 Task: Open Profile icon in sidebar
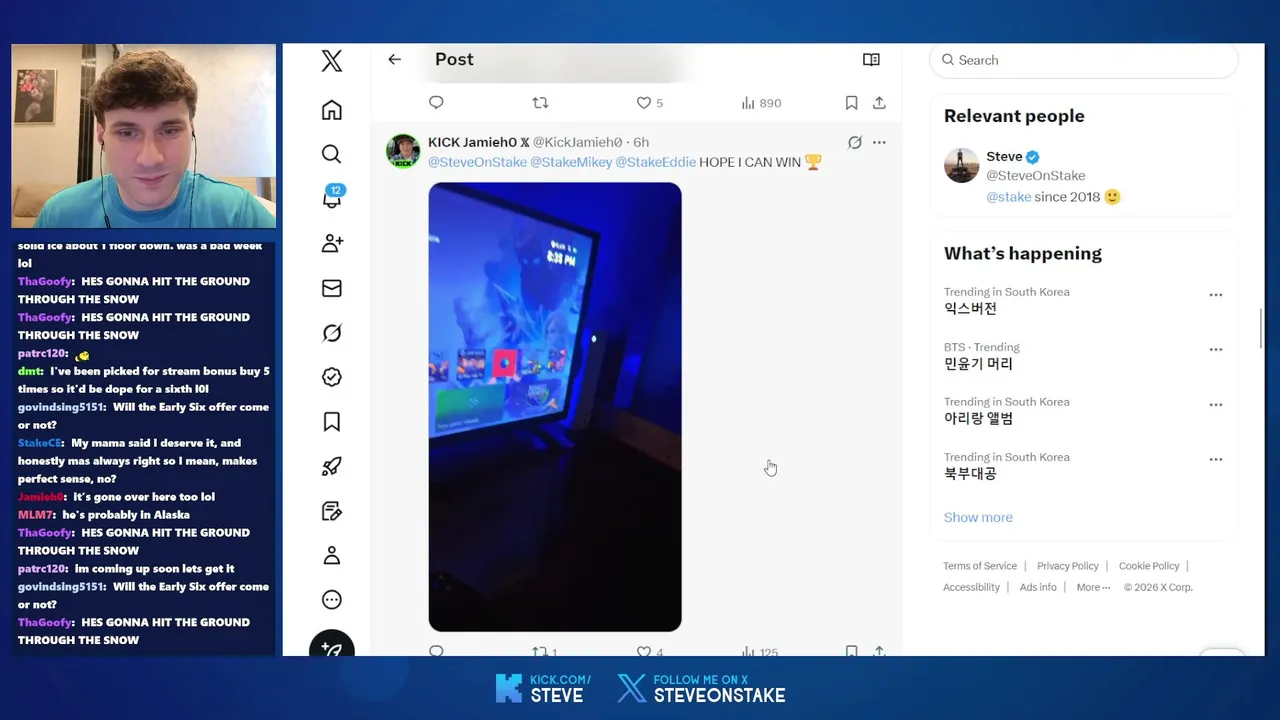(x=332, y=555)
